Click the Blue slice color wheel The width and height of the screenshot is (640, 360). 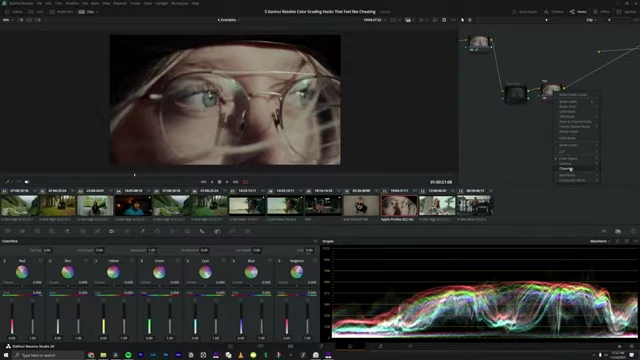[251, 272]
